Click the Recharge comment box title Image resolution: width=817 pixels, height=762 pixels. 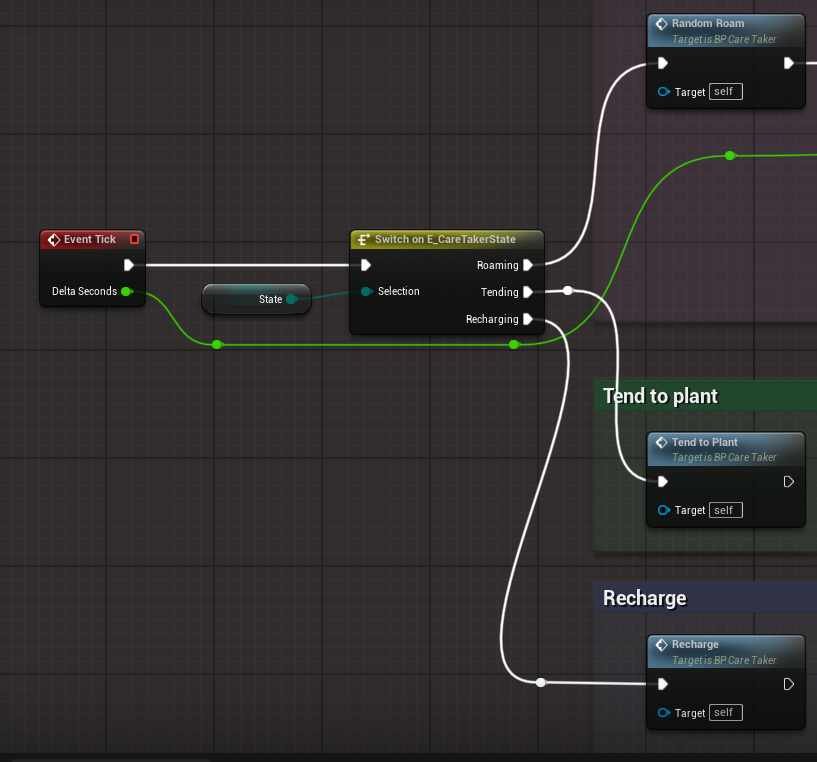pyautogui.click(x=645, y=598)
